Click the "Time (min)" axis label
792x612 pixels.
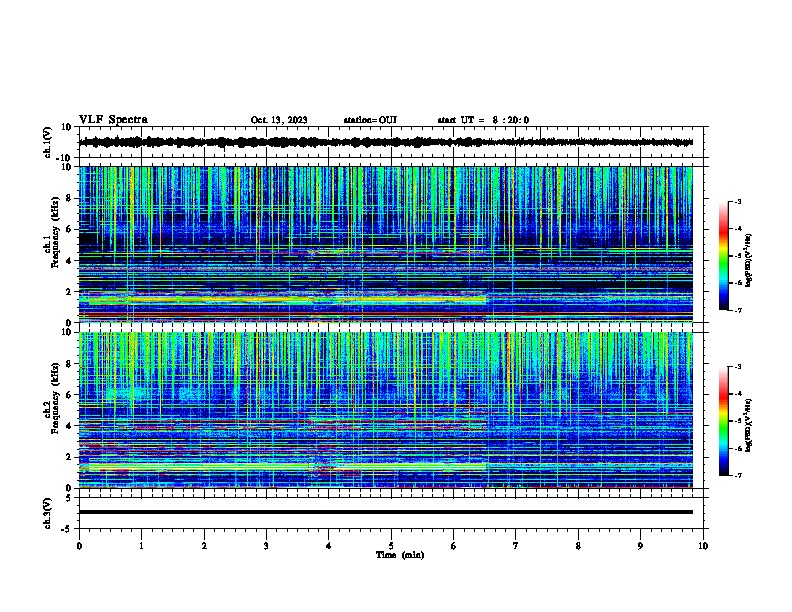click(x=400, y=555)
